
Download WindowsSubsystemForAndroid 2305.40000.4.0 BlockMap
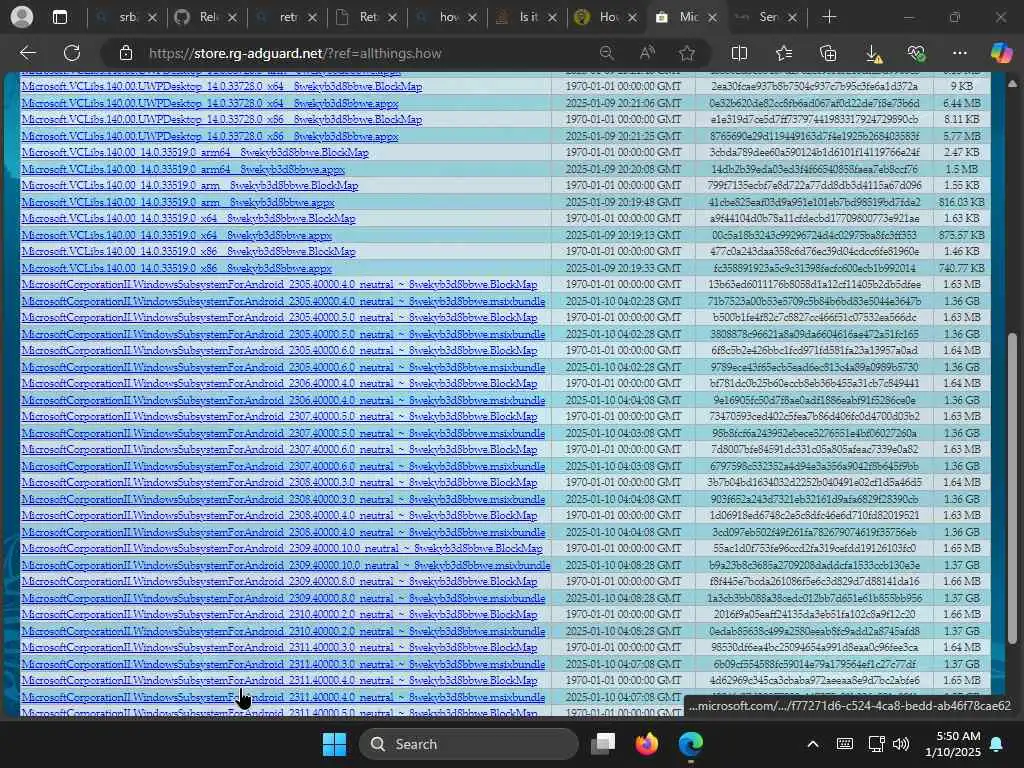(x=279, y=285)
